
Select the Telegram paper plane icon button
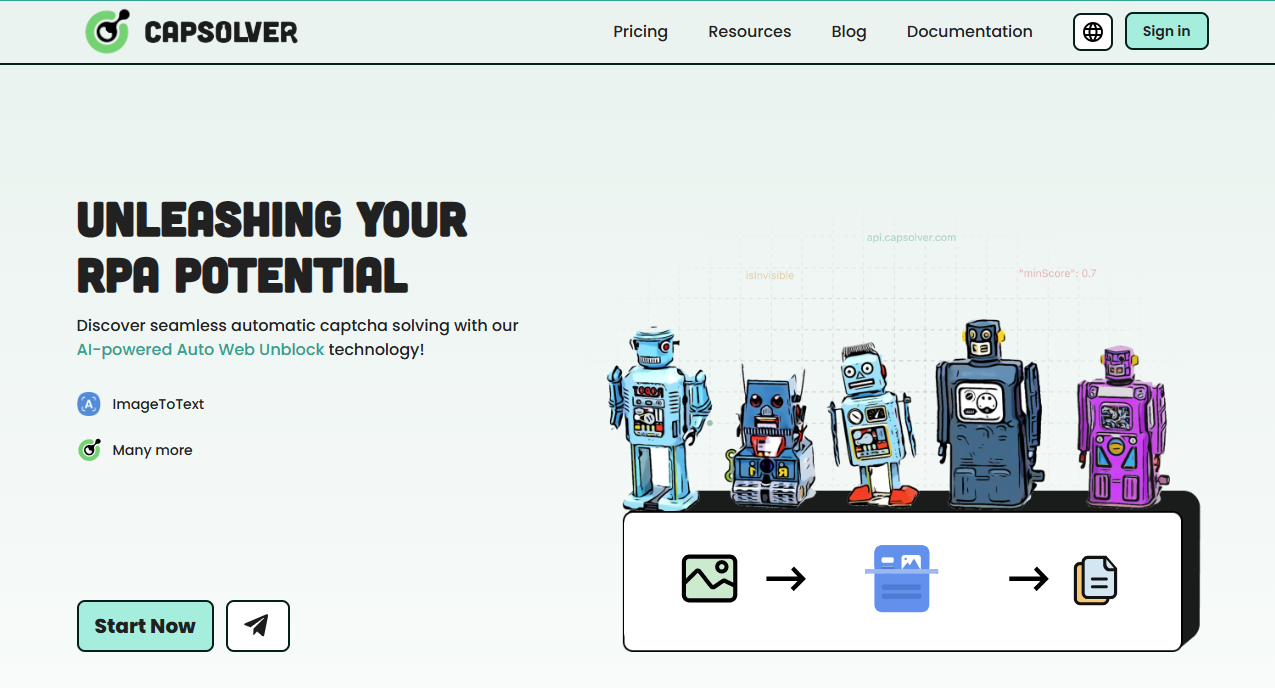[x=257, y=625]
